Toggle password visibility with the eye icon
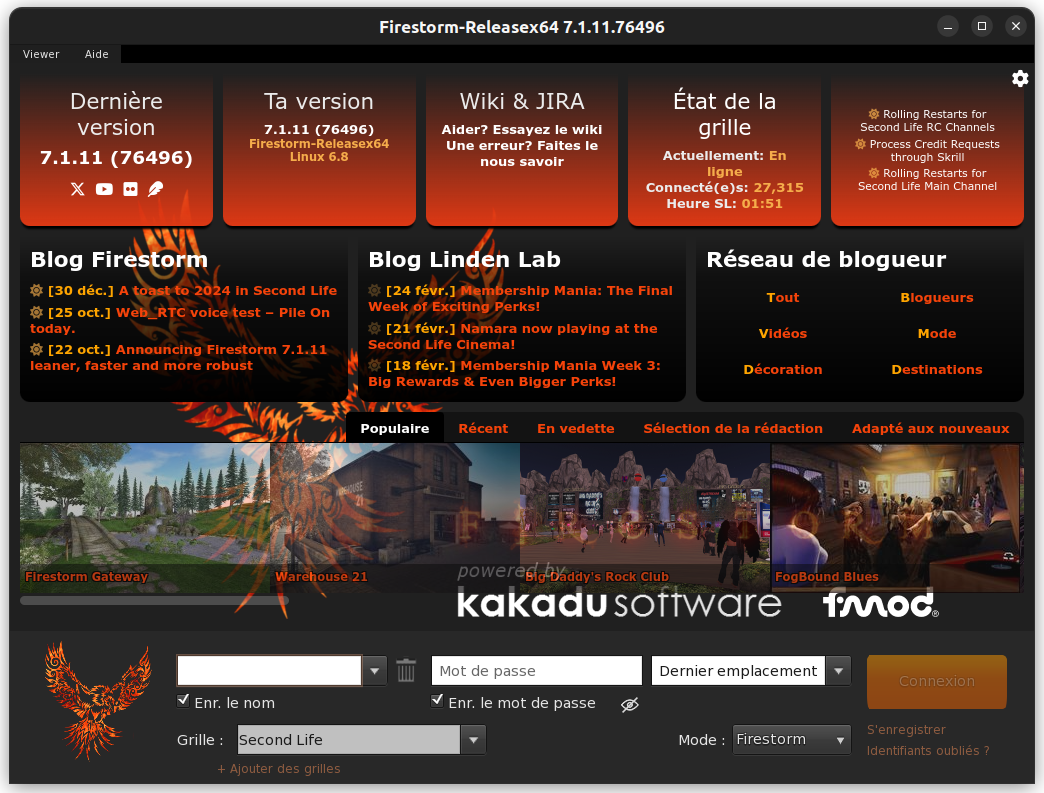The height and width of the screenshot is (793, 1044). pyautogui.click(x=630, y=704)
